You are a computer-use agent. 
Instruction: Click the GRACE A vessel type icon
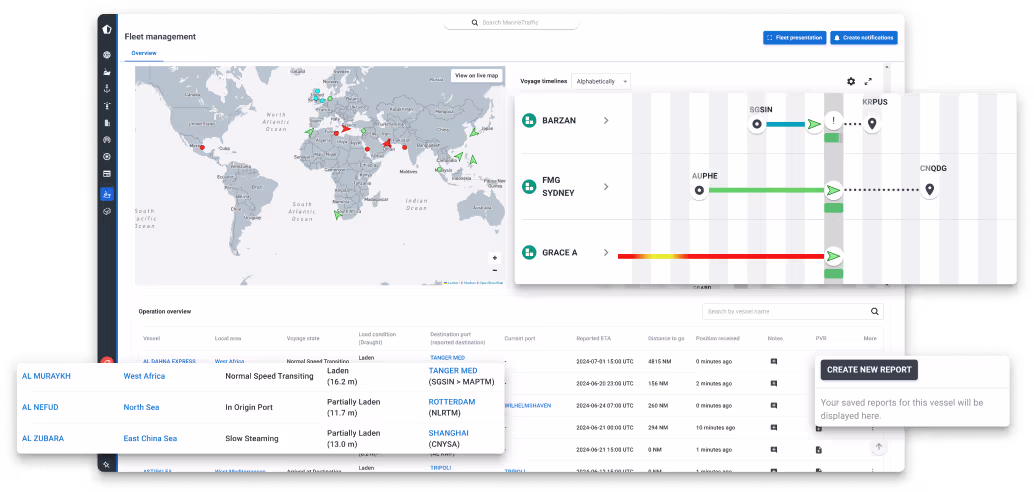click(x=528, y=253)
